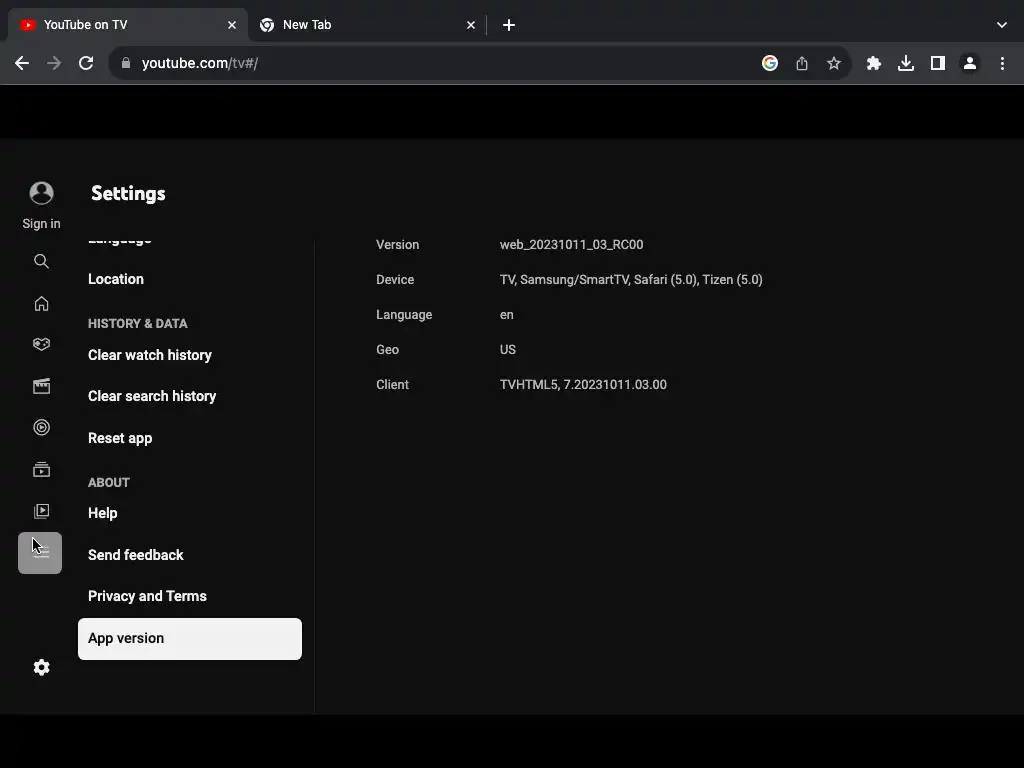Close the YouTube on TV tab
This screenshot has height=768, width=1024.
pos(232,25)
